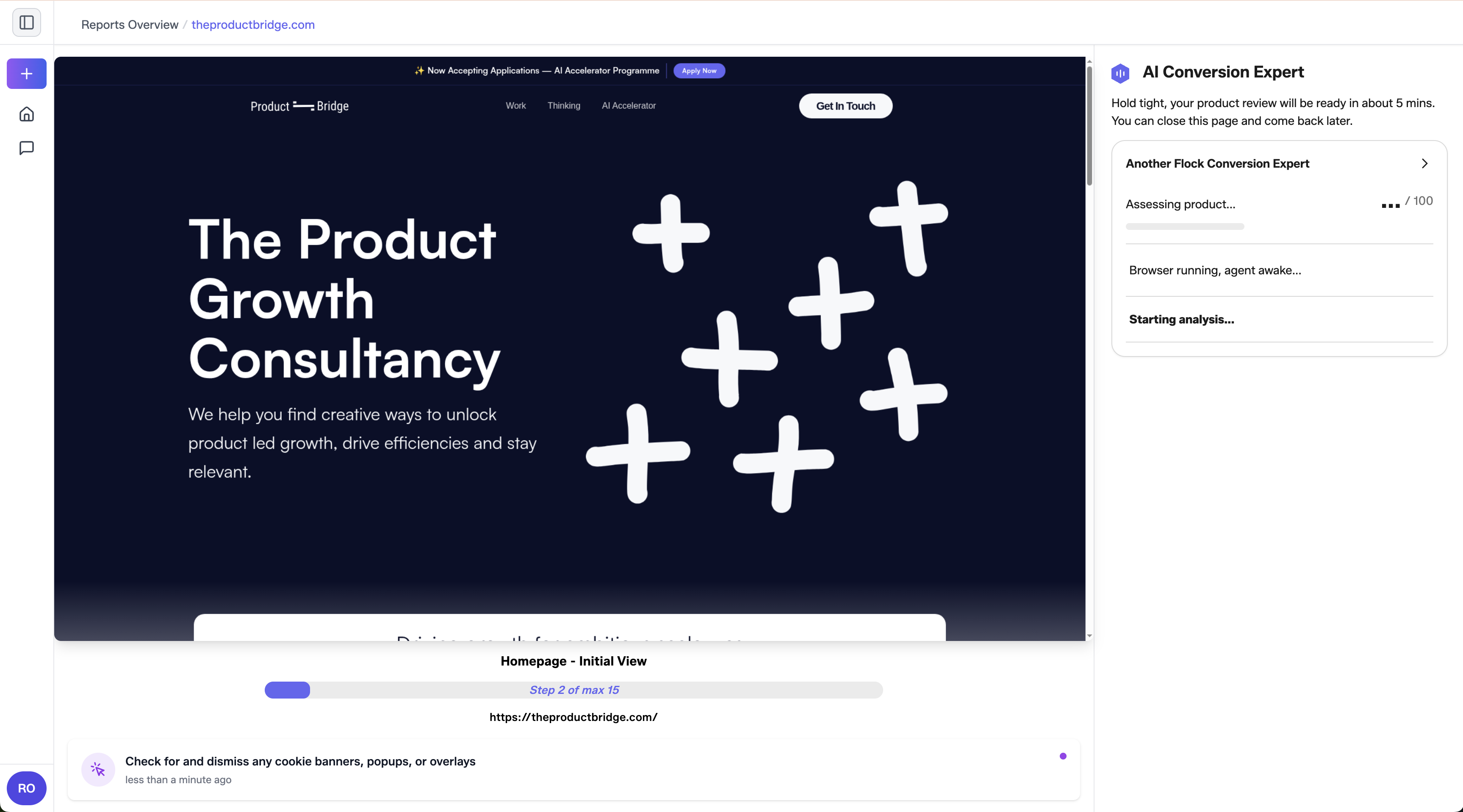Select Work in the site navigation
Image resolution: width=1463 pixels, height=812 pixels.
click(x=515, y=105)
